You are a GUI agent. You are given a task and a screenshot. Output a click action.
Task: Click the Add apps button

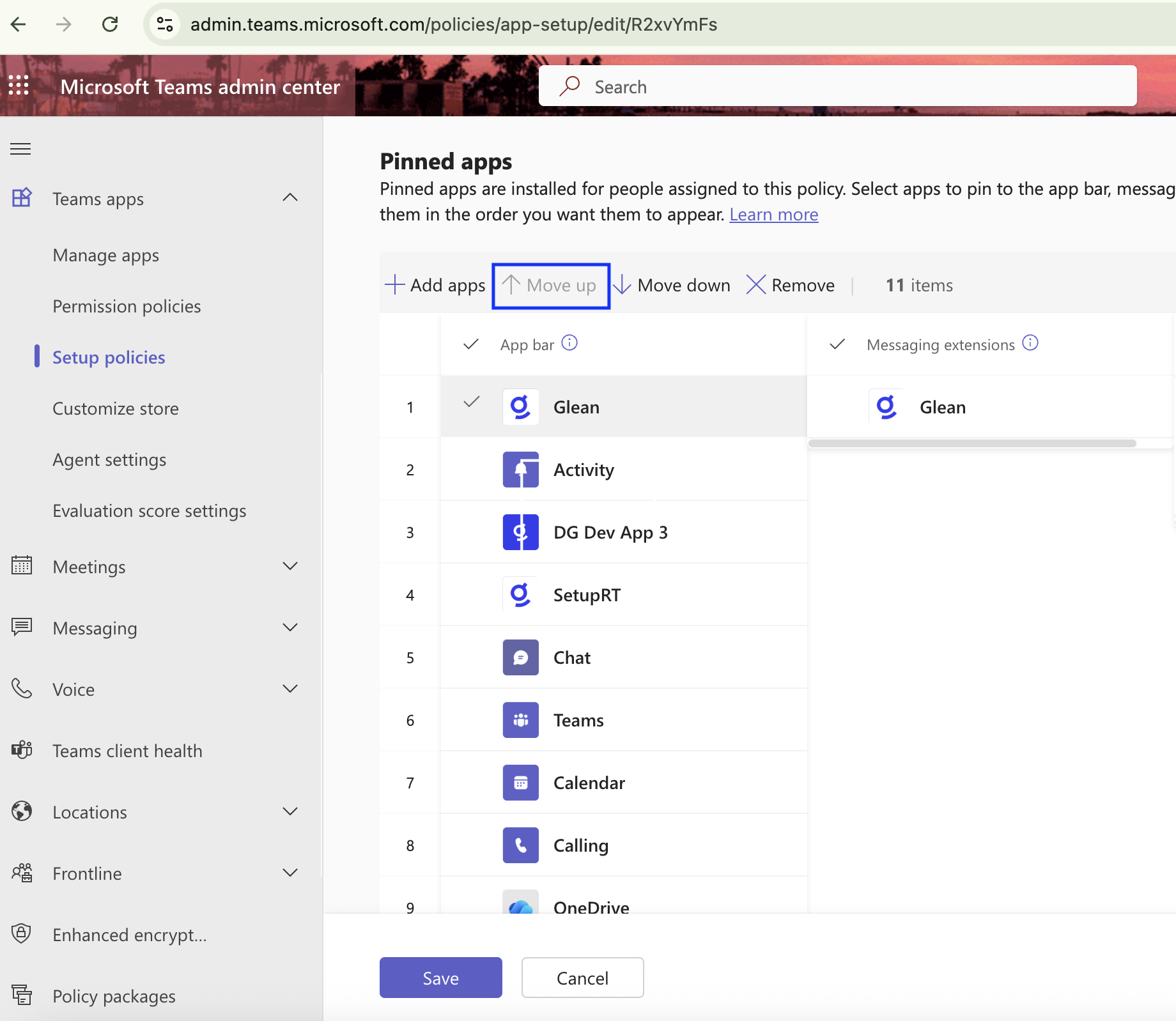click(x=435, y=285)
